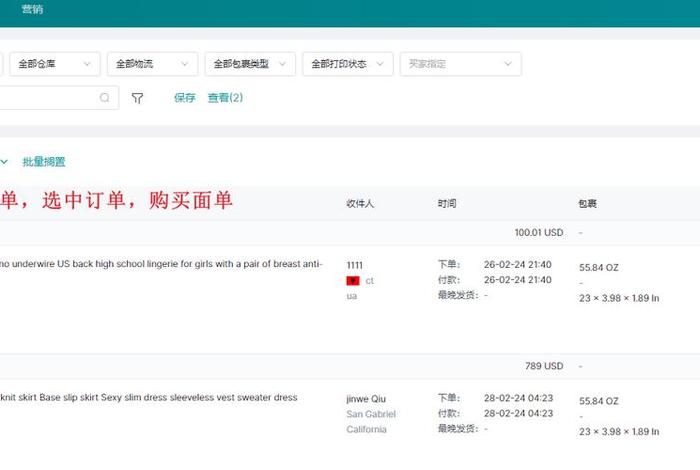The height and width of the screenshot is (470, 700).
Task: Click the lingerie product title text
Action: click(161, 264)
